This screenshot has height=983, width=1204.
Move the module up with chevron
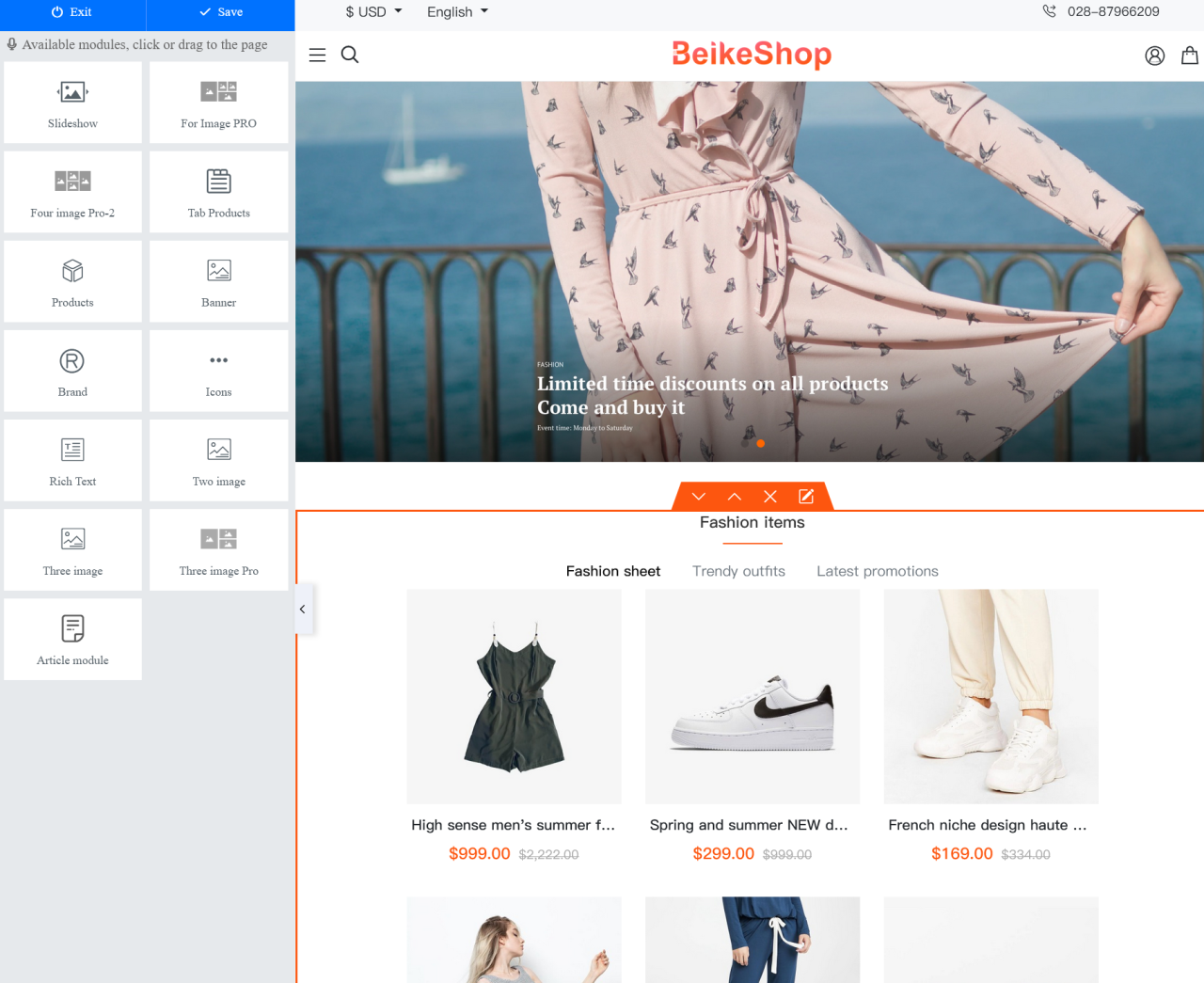coord(735,497)
